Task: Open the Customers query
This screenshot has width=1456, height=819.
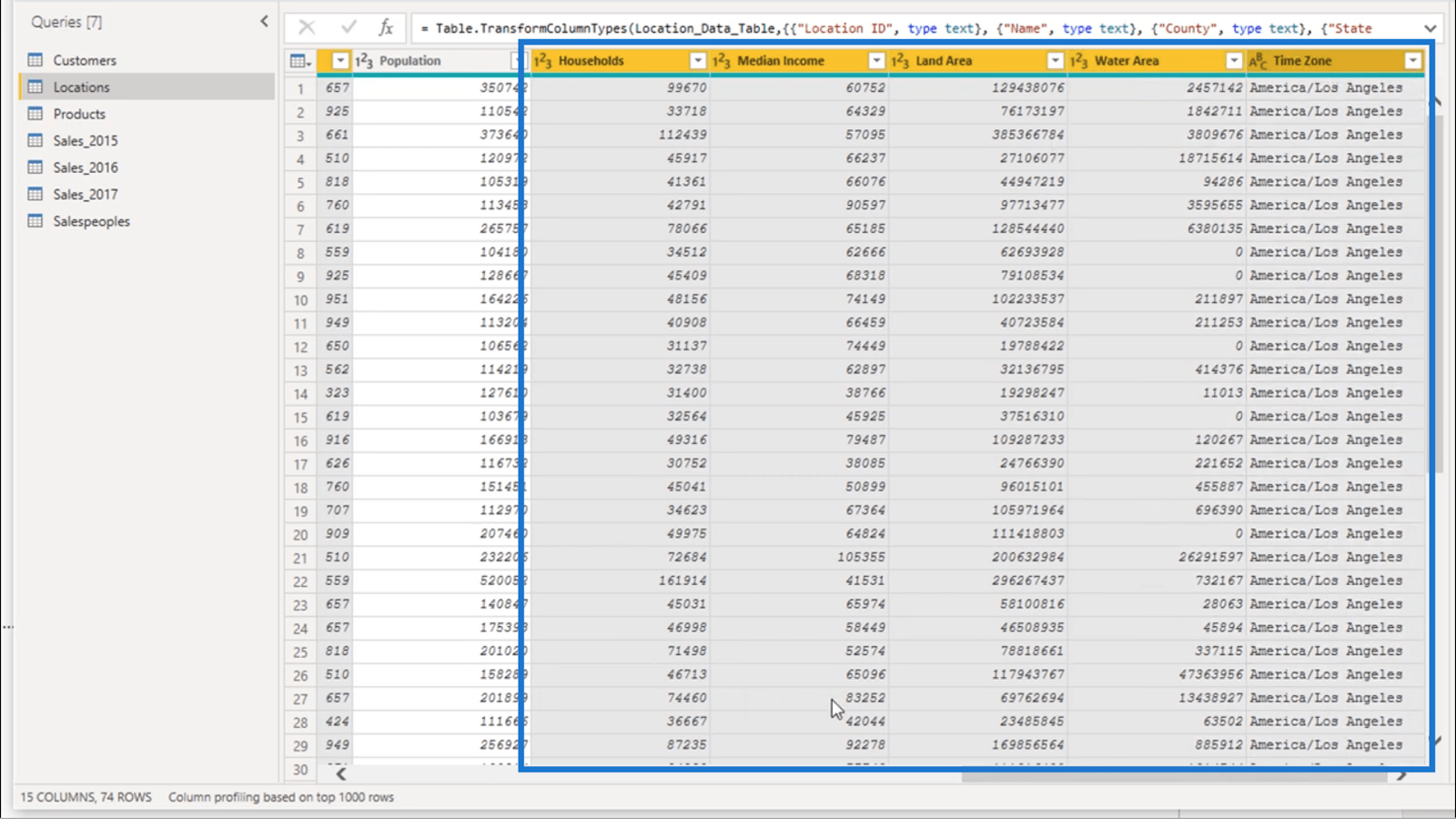Action: click(85, 60)
